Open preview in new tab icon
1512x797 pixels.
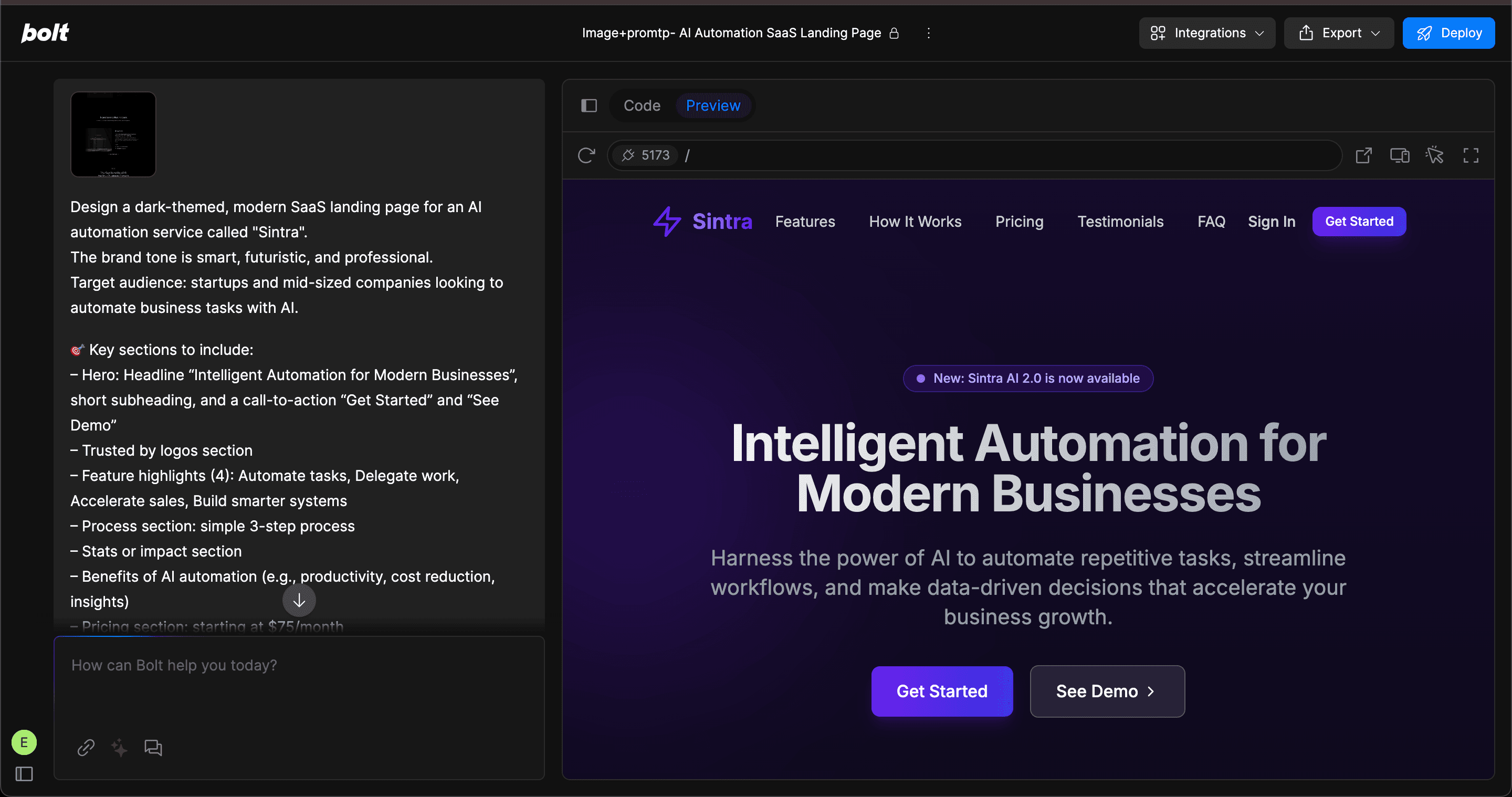click(1363, 155)
